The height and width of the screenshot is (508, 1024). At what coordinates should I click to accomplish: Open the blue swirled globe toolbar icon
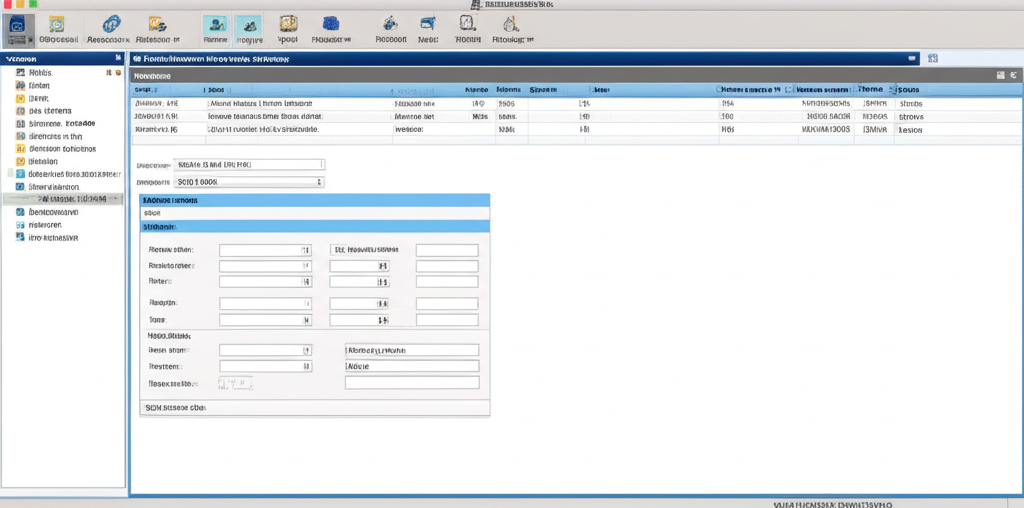111,24
